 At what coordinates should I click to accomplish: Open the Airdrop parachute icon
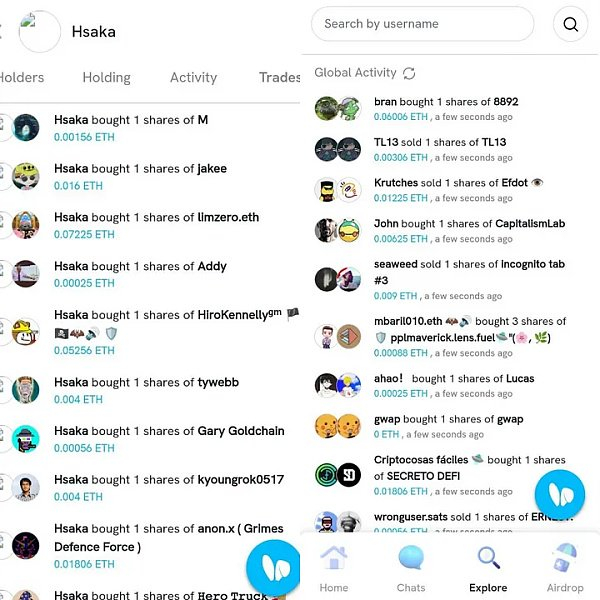tap(565, 558)
